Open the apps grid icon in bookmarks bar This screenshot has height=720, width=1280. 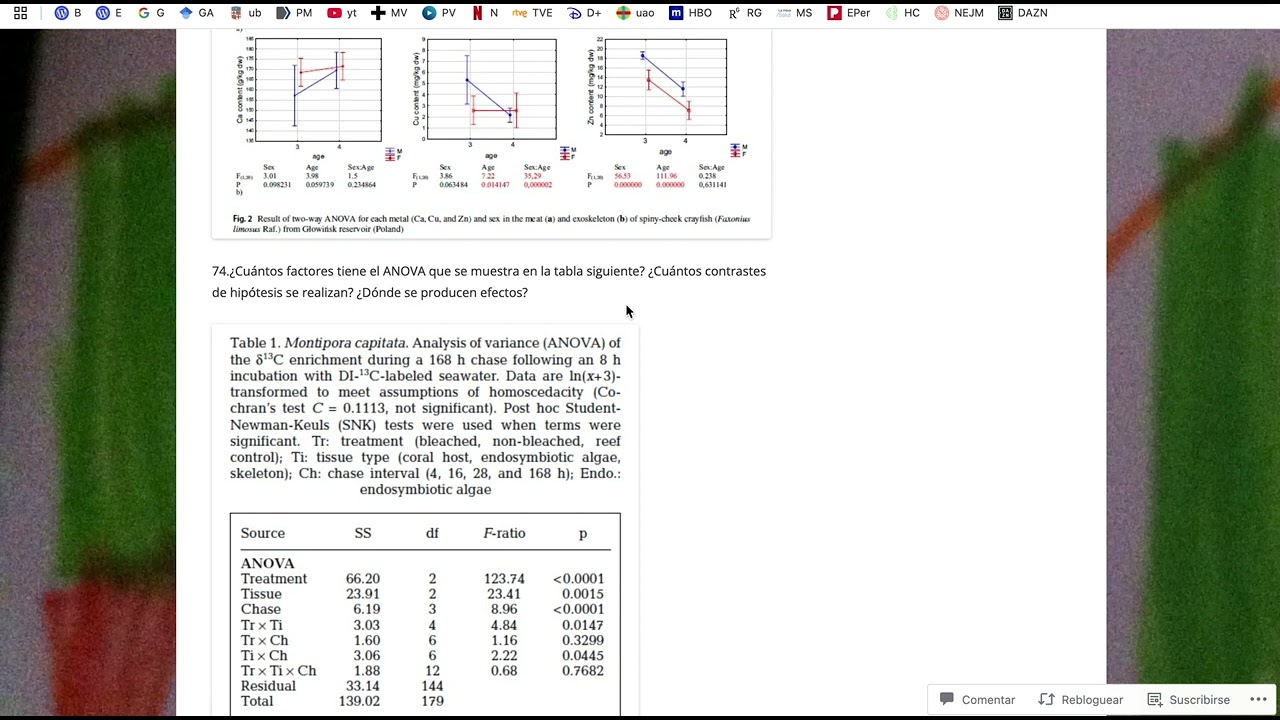20,13
